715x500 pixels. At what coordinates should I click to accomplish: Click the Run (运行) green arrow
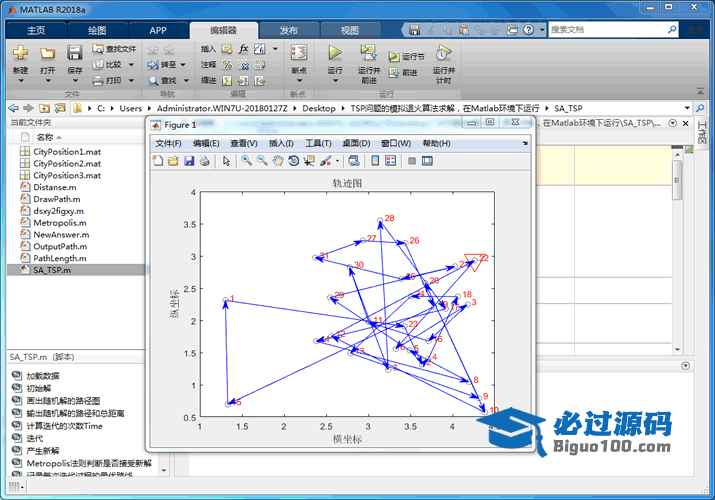tap(335, 53)
